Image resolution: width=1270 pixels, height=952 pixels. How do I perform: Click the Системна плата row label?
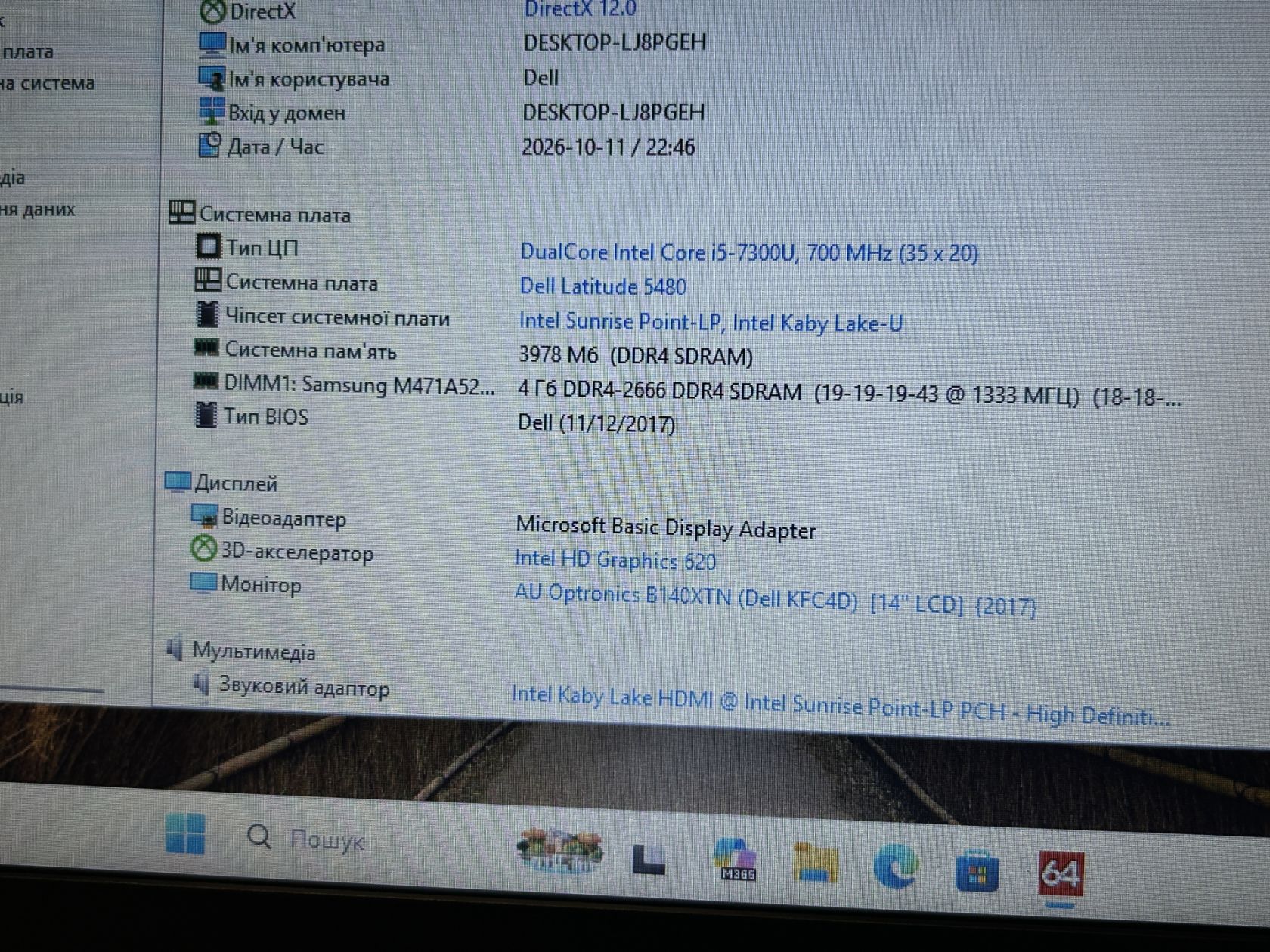pos(302,283)
